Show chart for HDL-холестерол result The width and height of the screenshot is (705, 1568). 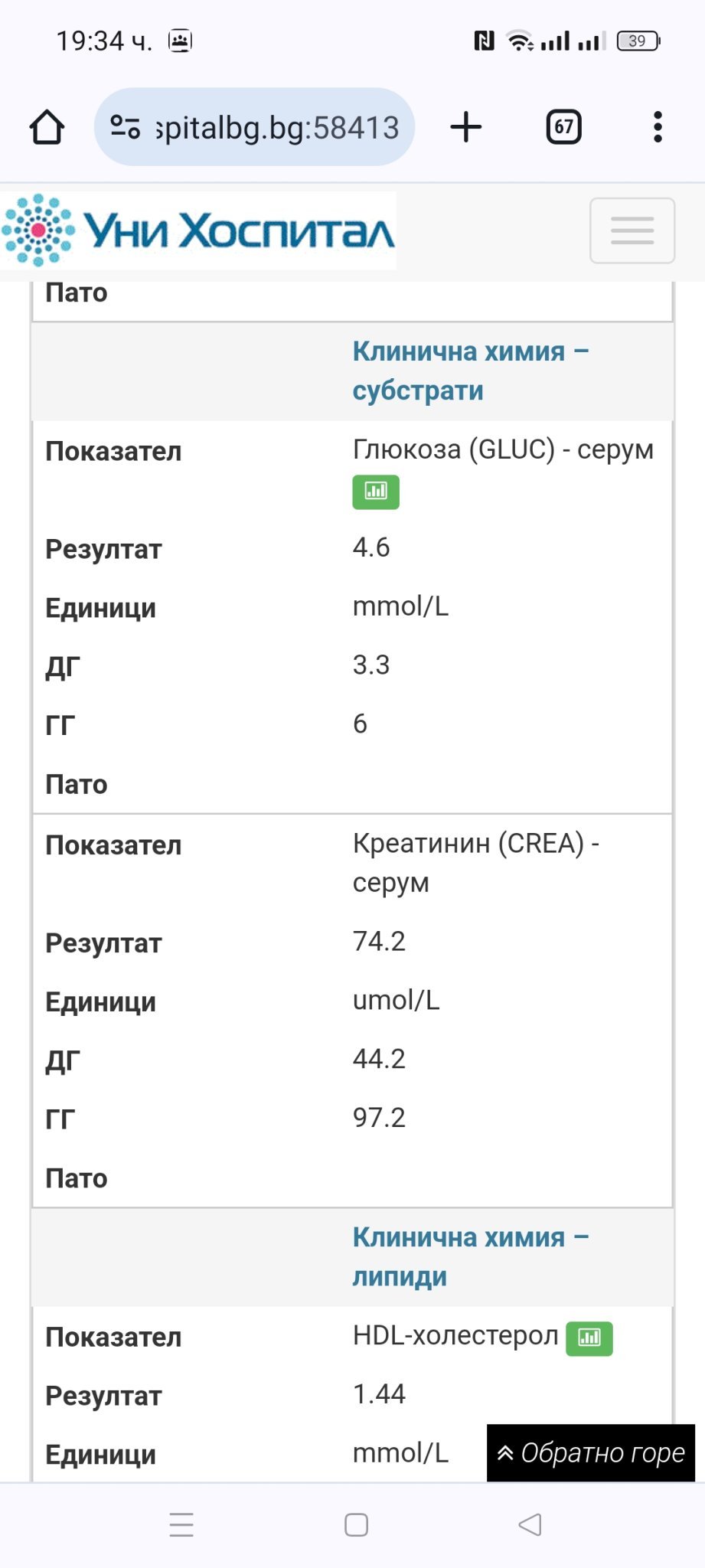click(589, 1339)
